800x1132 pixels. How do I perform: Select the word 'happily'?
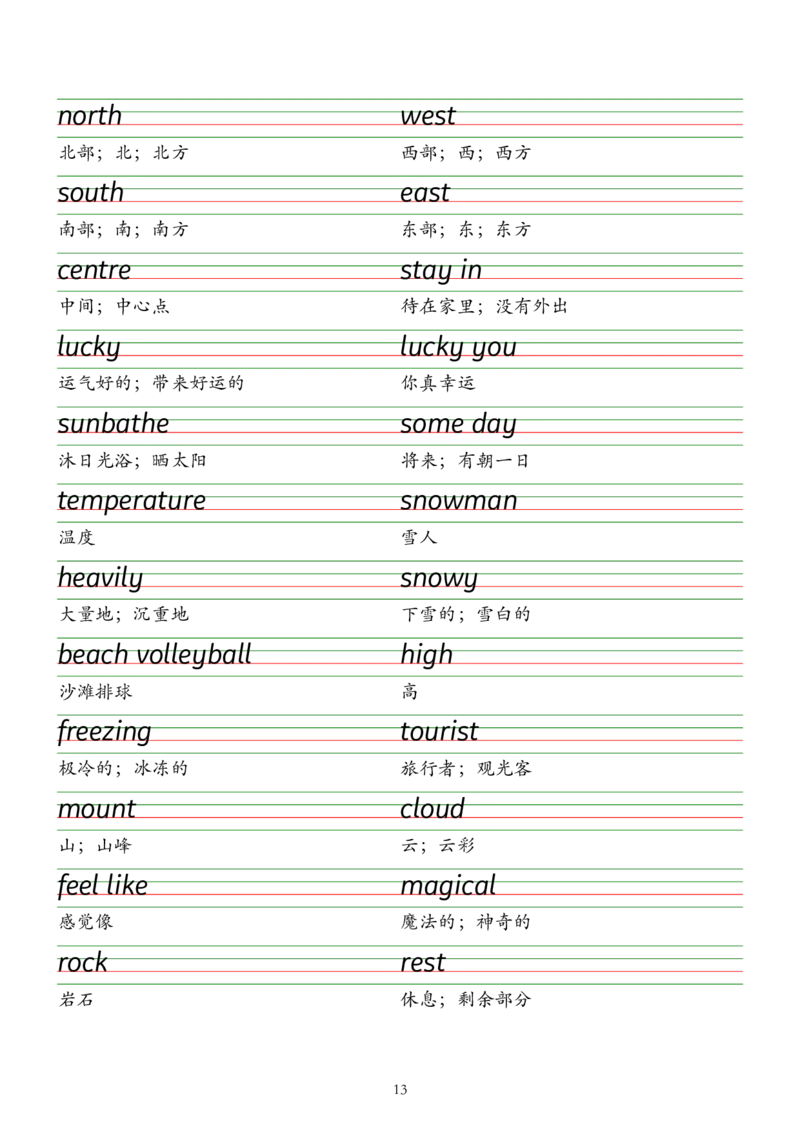click(x=90, y=576)
